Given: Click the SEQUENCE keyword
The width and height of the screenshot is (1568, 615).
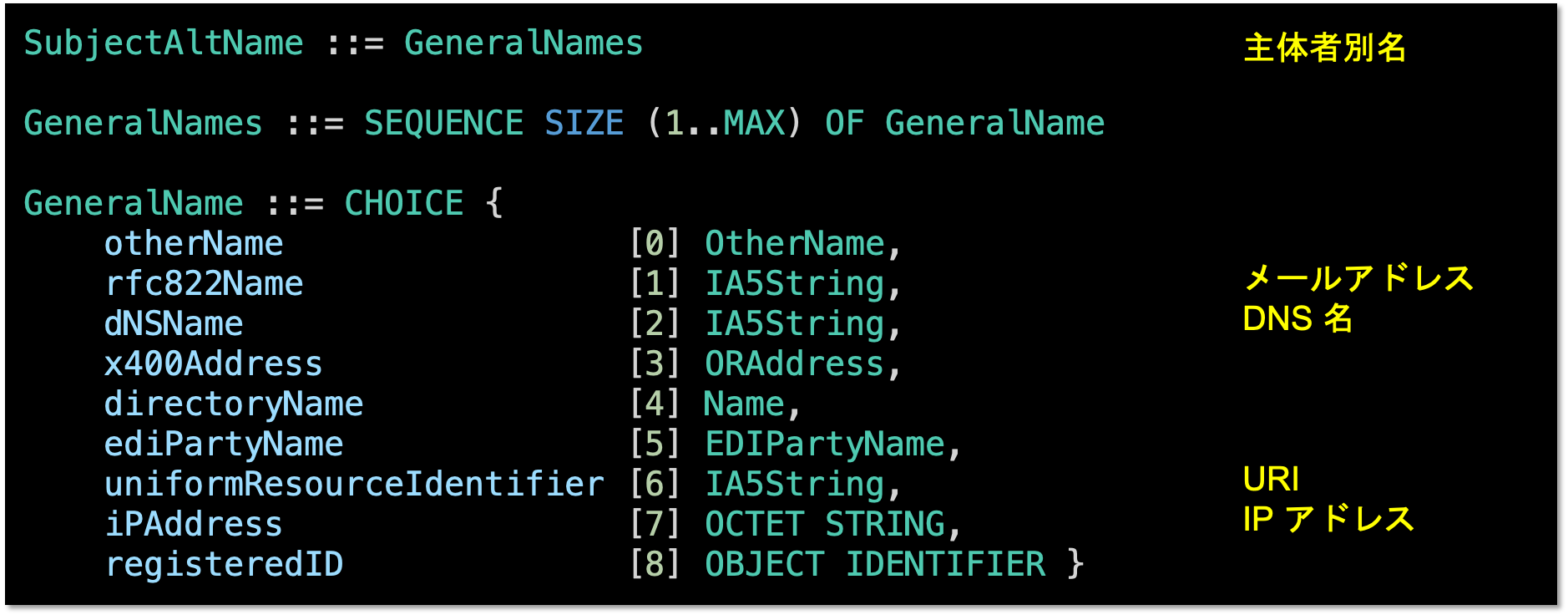Looking at the screenshot, I should pos(443,124).
